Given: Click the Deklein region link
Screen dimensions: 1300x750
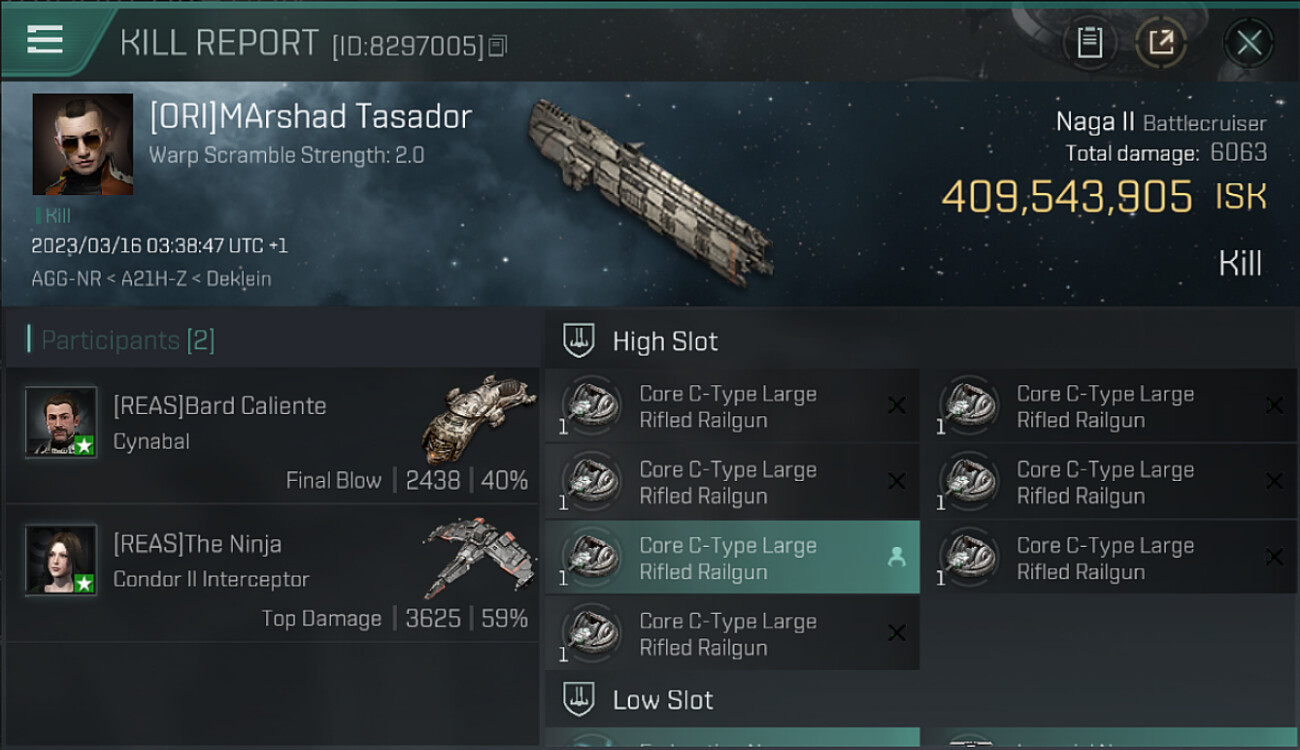Looking at the screenshot, I should point(240,279).
